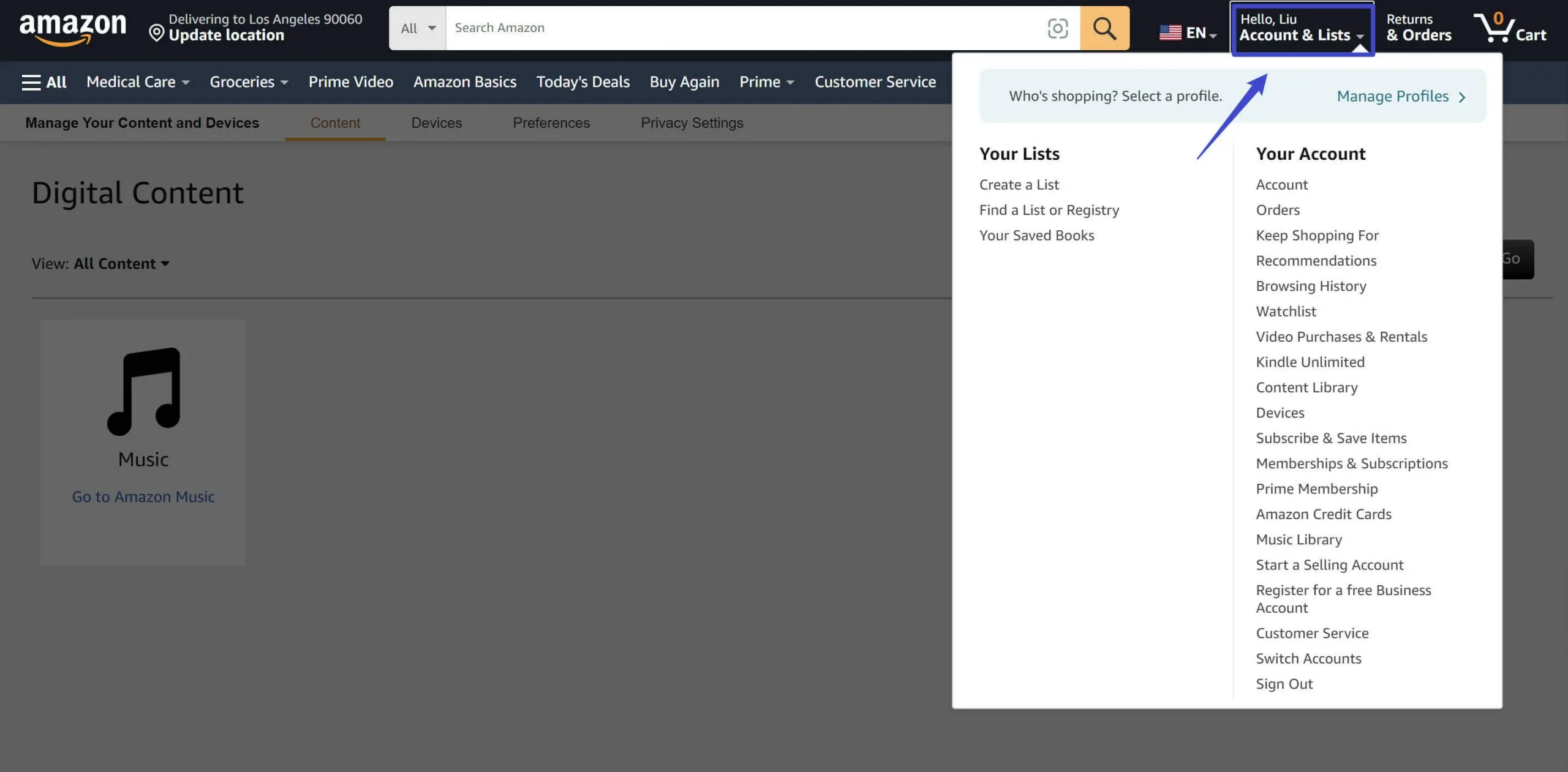The image size is (1568, 772).
Task: Select Privacy Settings tab
Action: (692, 122)
